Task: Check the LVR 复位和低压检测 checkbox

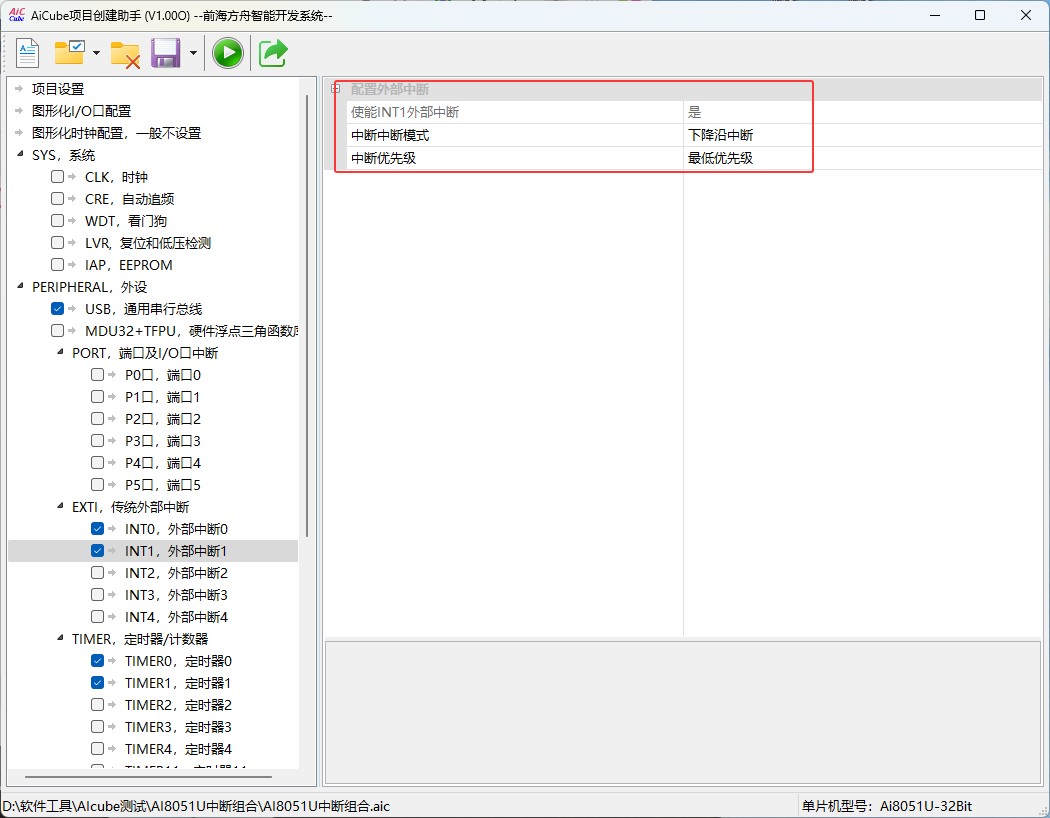Action: (58, 242)
